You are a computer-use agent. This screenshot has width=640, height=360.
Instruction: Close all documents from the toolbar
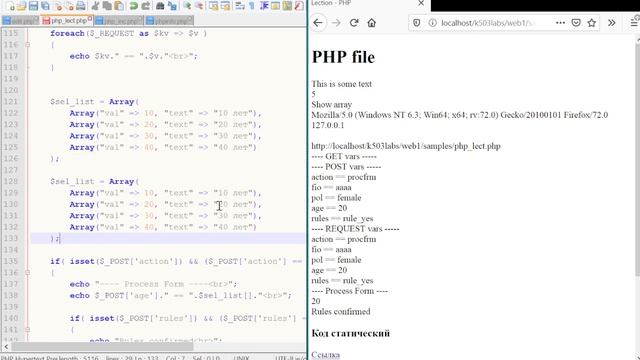(x=70, y=6)
